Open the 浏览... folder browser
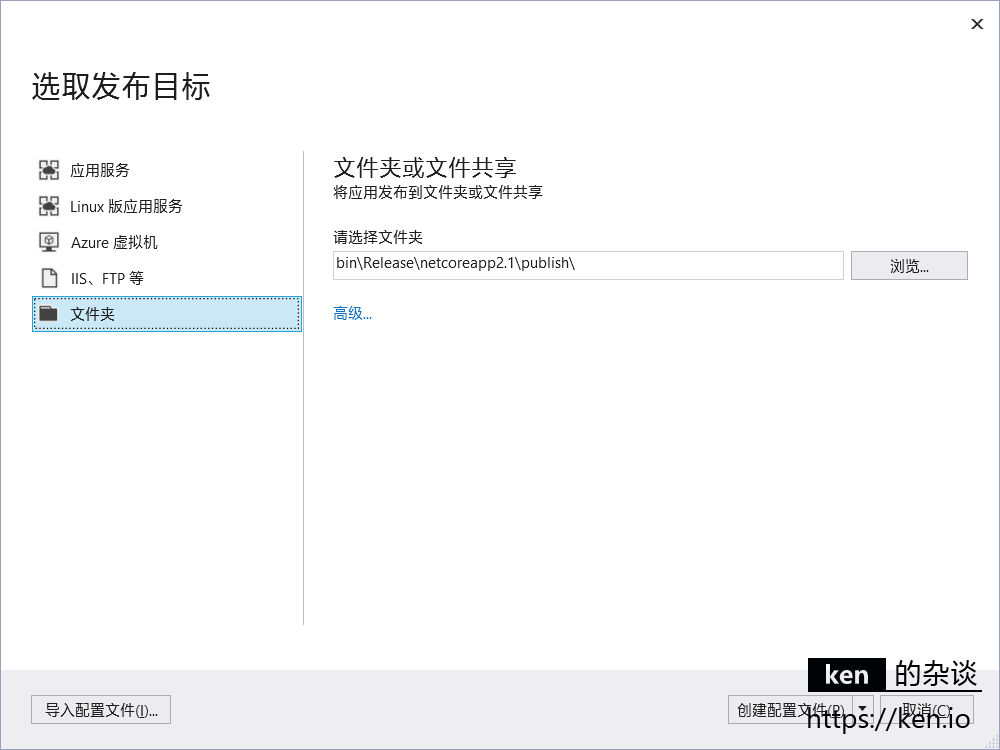Screen dimensions: 1000x750 909,265
